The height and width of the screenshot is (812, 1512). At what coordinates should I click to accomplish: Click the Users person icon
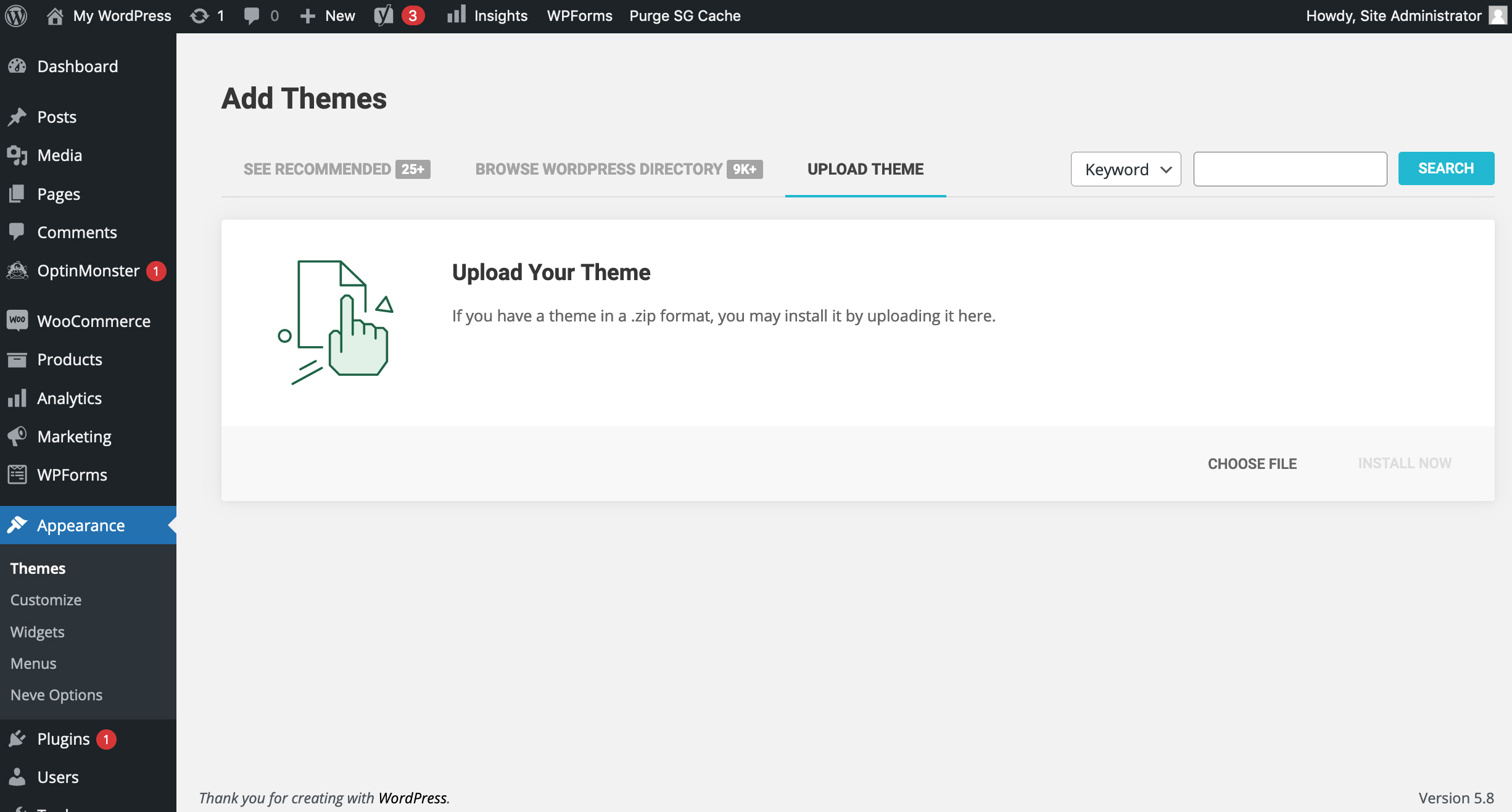tap(17, 777)
